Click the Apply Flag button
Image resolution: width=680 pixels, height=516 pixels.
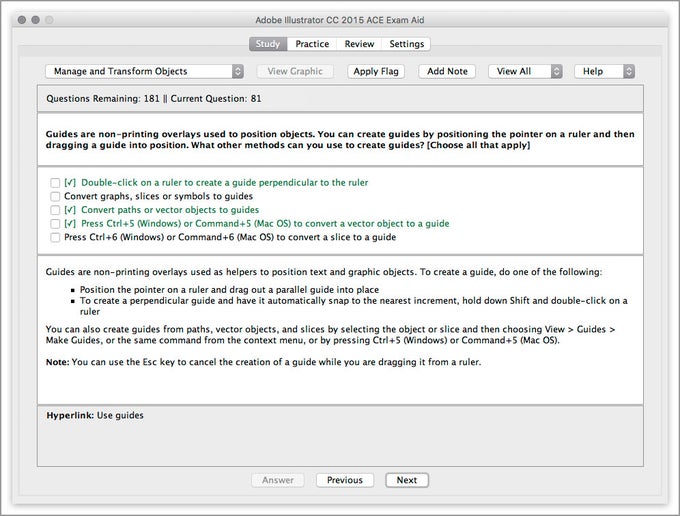click(x=376, y=71)
